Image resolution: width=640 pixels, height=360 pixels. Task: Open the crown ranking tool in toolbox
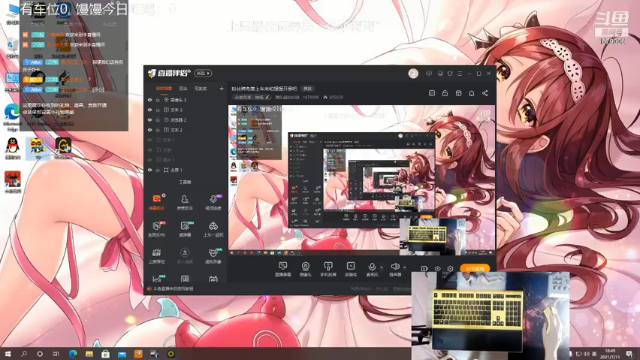point(156,256)
